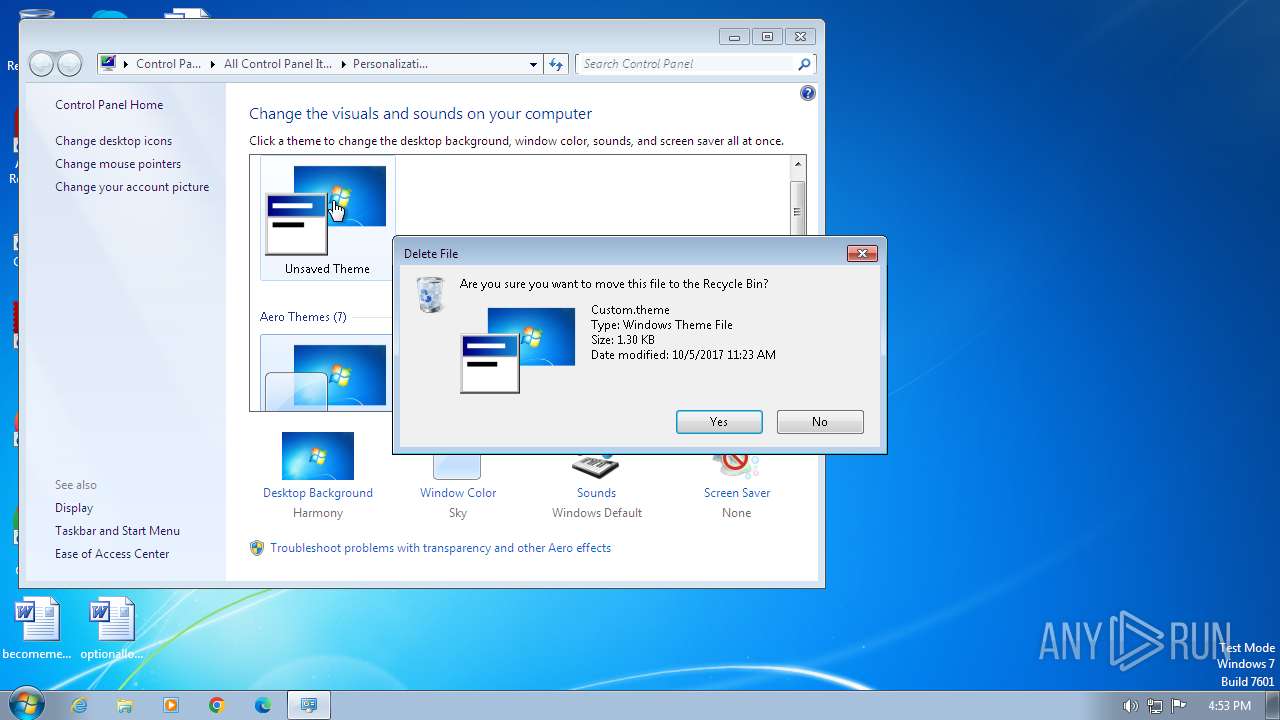Minimize the Personalization window
The width and height of the screenshot is (1280, 720).
pos(734,37)
